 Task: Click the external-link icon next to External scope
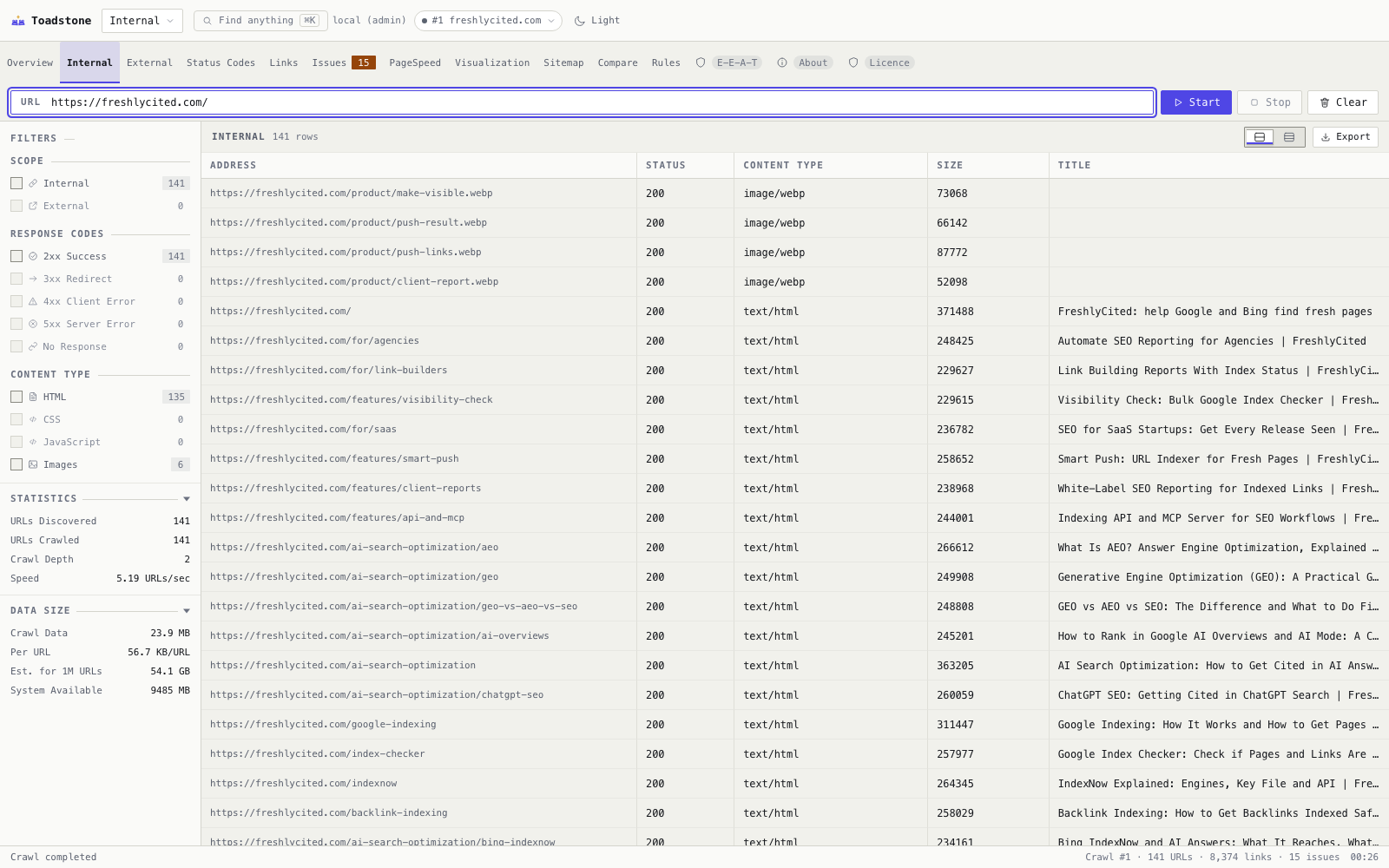33,206
